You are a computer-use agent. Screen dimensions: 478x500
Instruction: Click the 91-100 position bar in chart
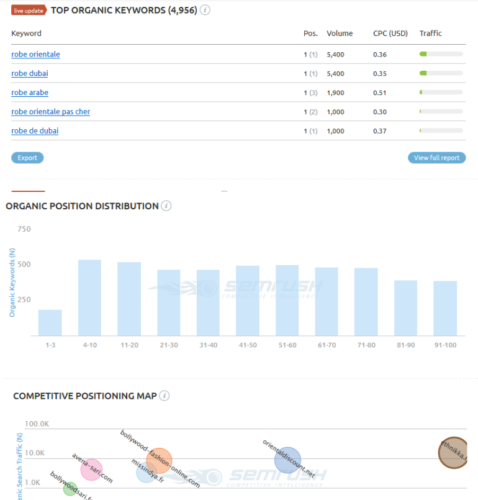click(x=445, y=308)
